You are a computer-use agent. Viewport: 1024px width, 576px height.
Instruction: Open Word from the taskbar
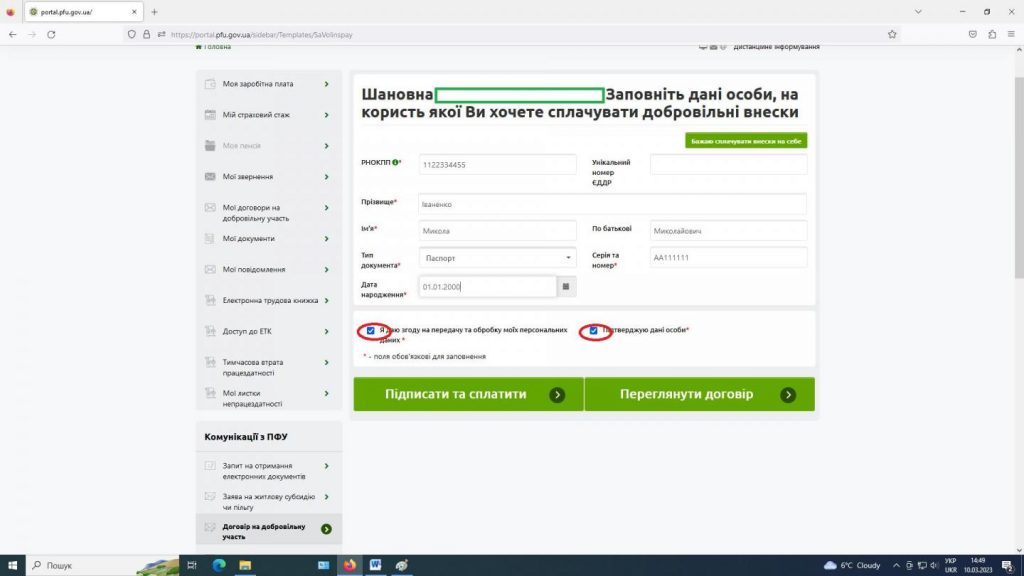(376, 565)
